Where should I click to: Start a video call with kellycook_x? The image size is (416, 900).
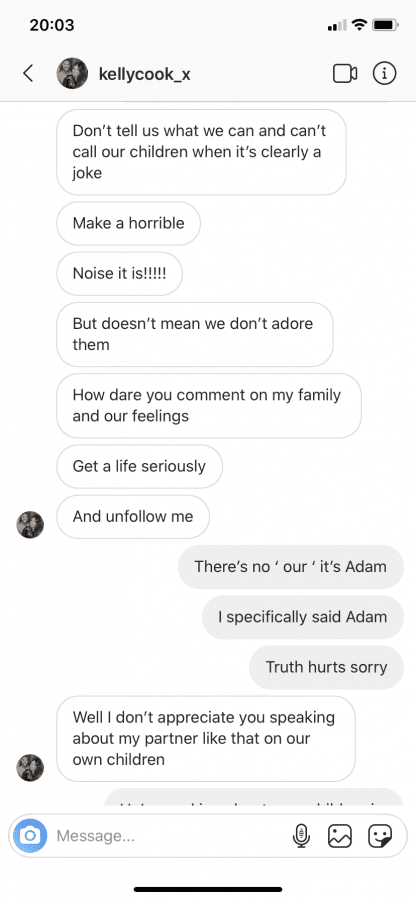(x=345, y=73)
